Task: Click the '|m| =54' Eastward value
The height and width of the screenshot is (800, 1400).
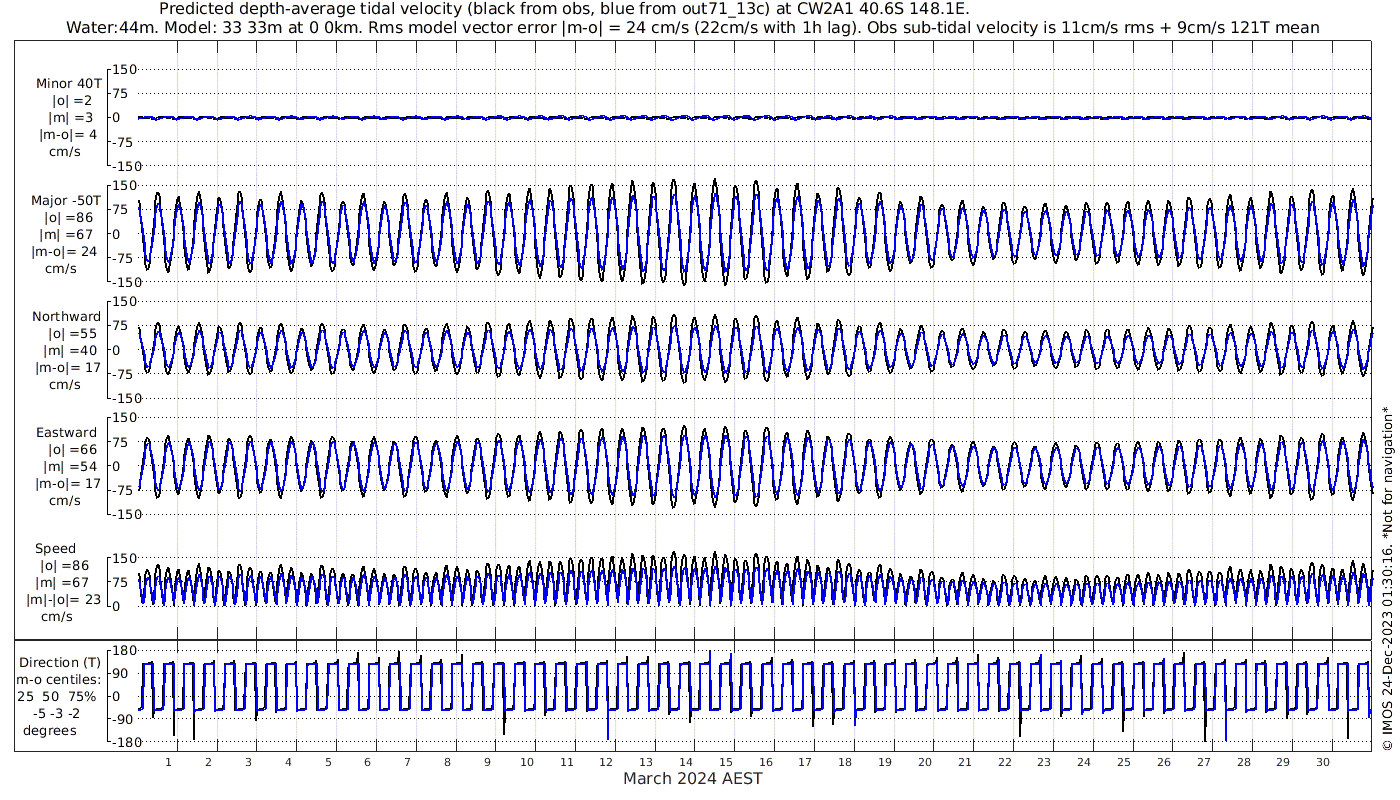Action: [70, 466]
